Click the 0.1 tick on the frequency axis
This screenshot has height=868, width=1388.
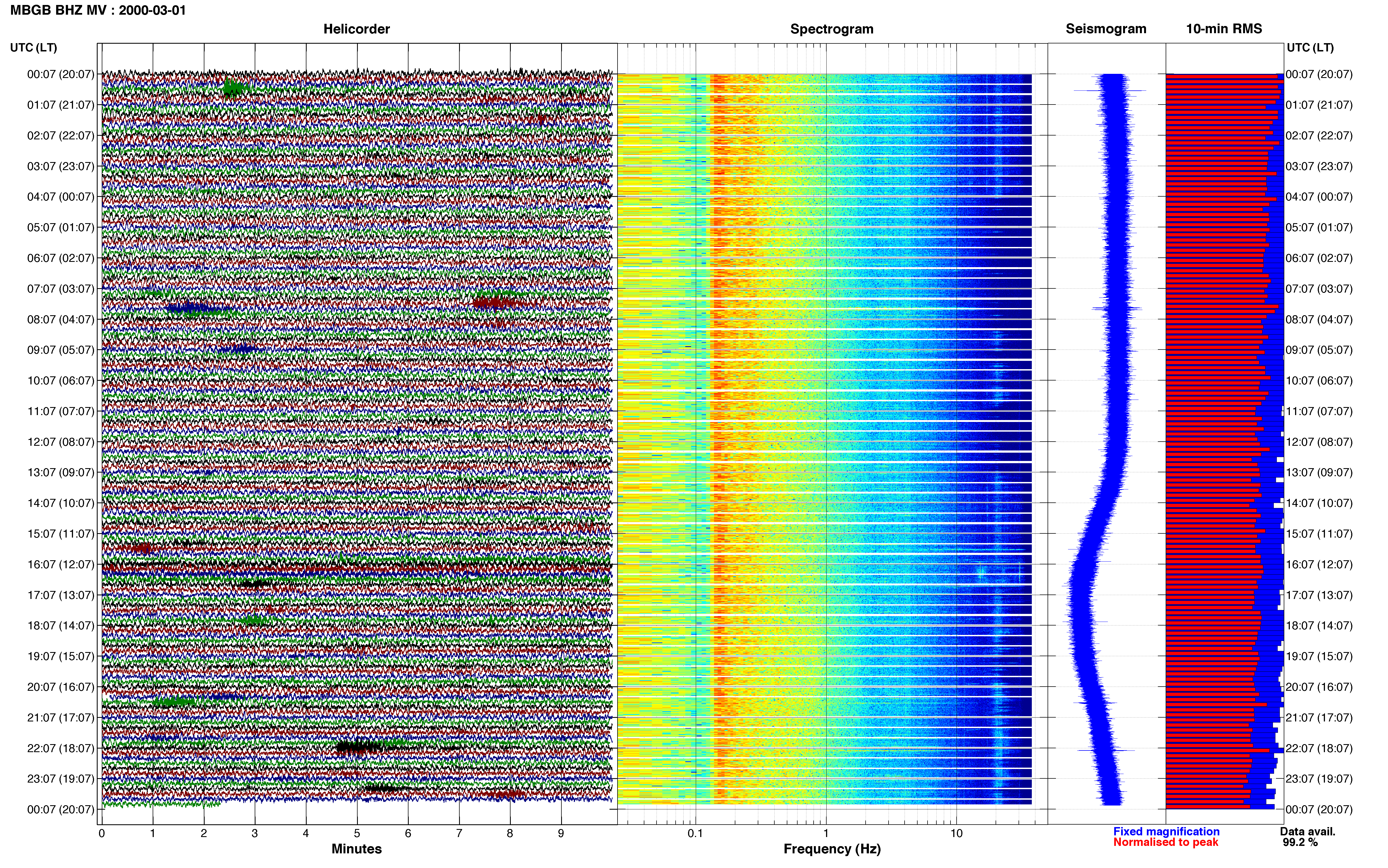tap(695, 833)
